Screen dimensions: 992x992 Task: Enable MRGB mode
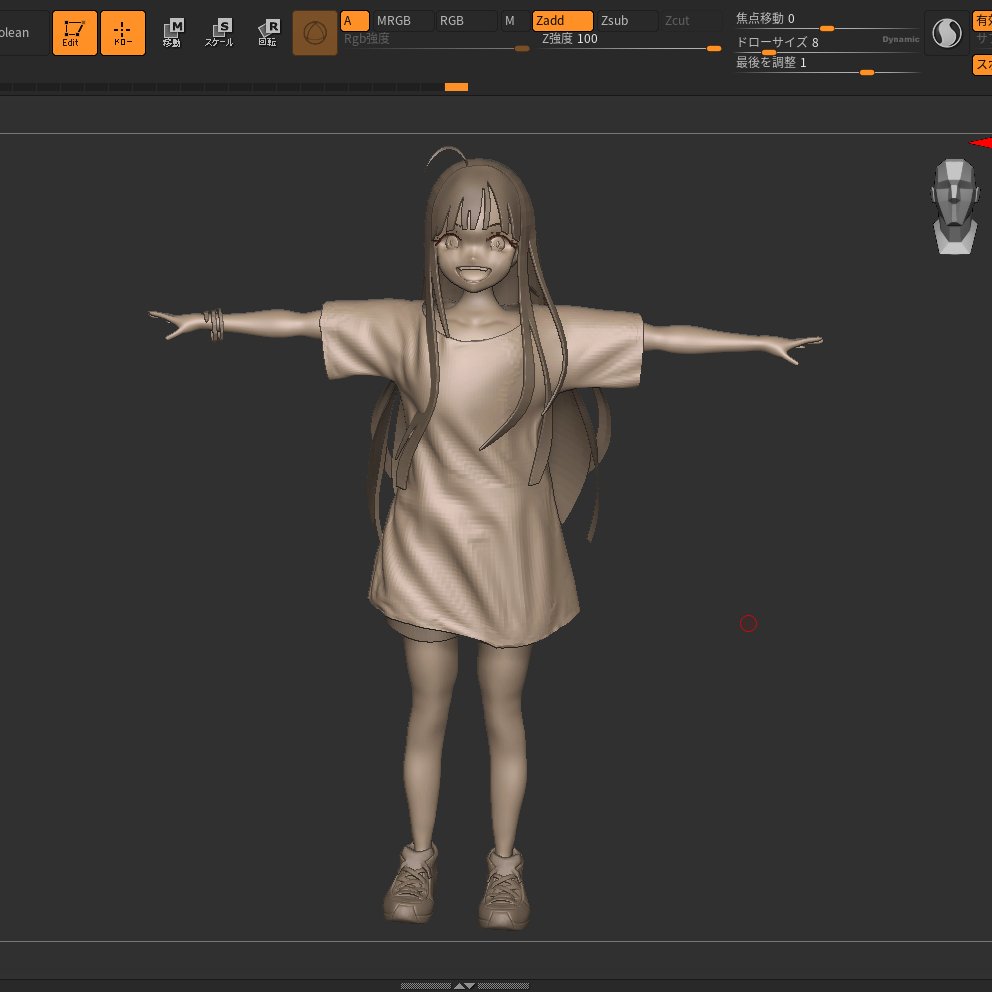(402, 21)
